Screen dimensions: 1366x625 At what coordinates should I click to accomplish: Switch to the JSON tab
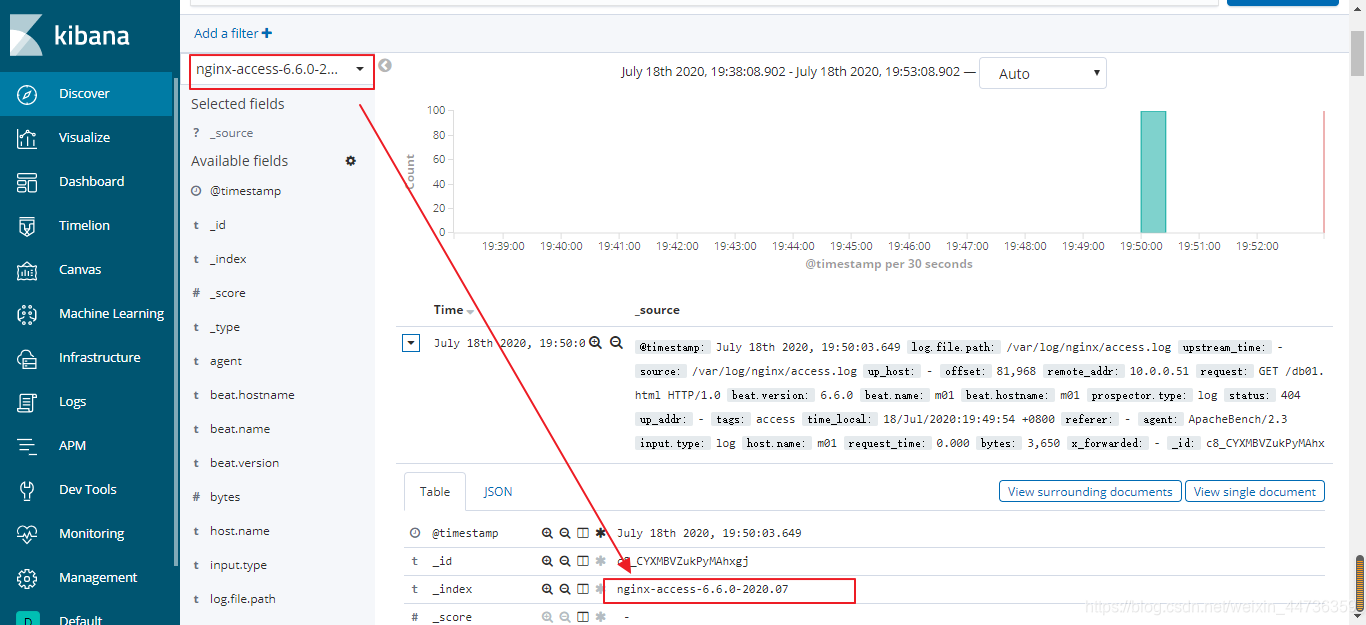498,491
